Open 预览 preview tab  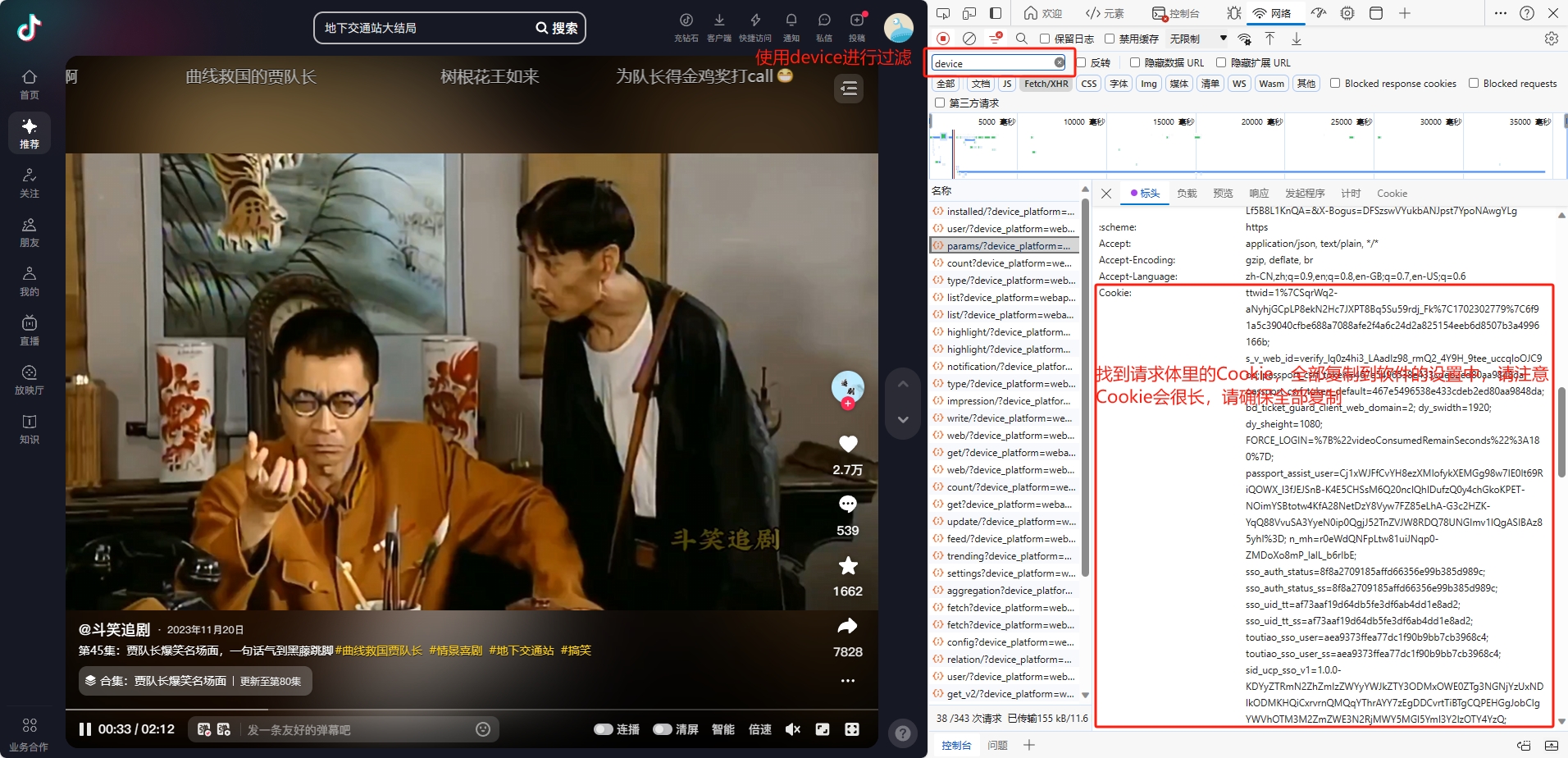tap(1223, 194)
